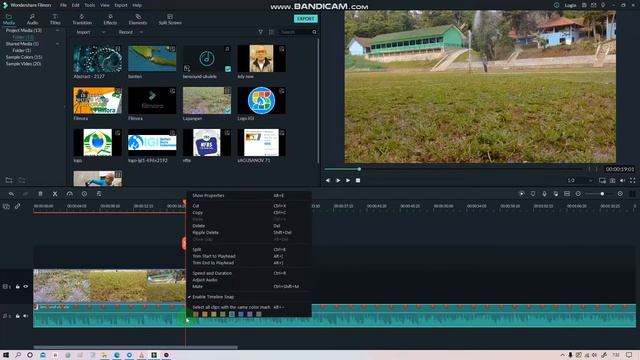Click the preview volume speaker icon
Image resolution: width=640 pixels, height=360 pixels.
click(622, 180)
